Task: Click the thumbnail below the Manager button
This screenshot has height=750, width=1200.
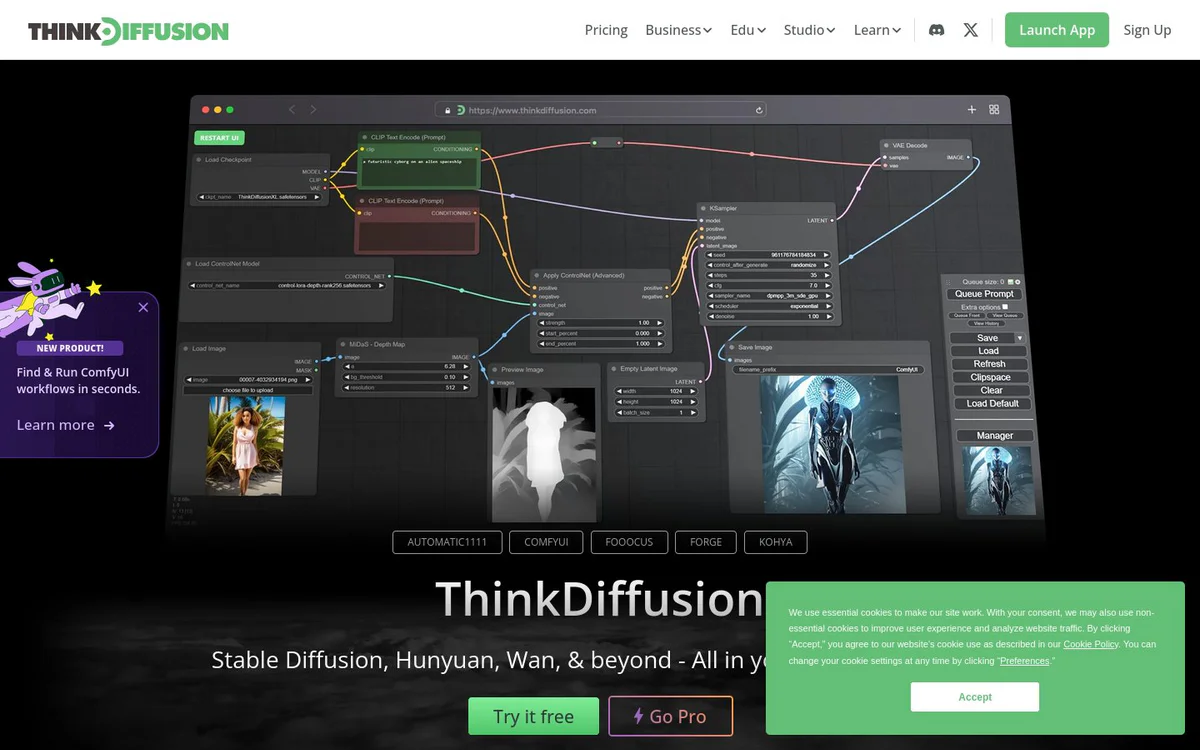Action: point(998,481)
